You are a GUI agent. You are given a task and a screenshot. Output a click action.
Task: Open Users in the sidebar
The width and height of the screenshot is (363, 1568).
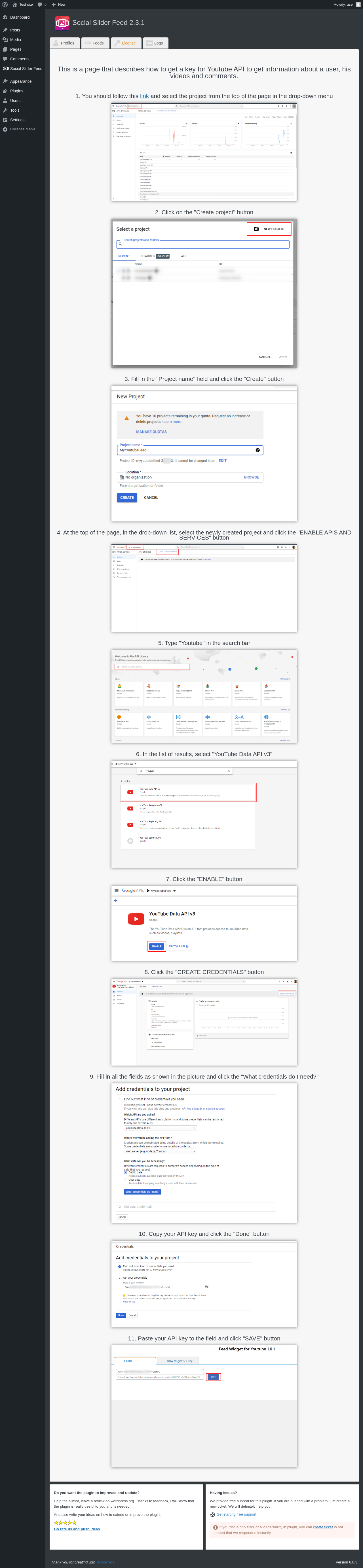22,100
